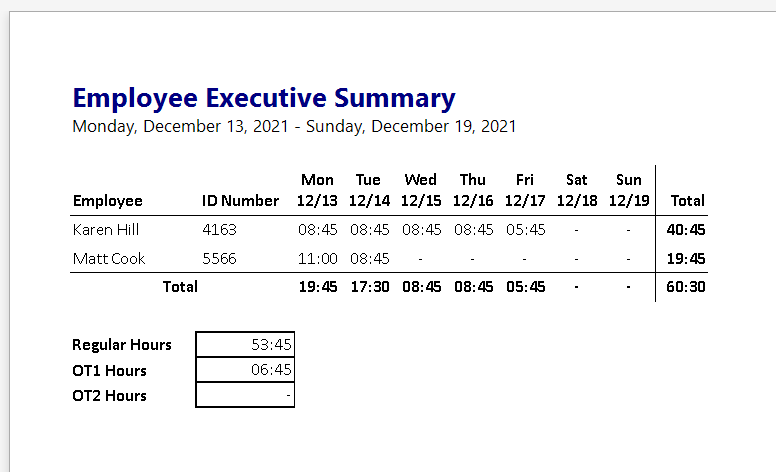Click the 60:30 grand total
The image size is (776, 472).
click(x=686, y=287)
